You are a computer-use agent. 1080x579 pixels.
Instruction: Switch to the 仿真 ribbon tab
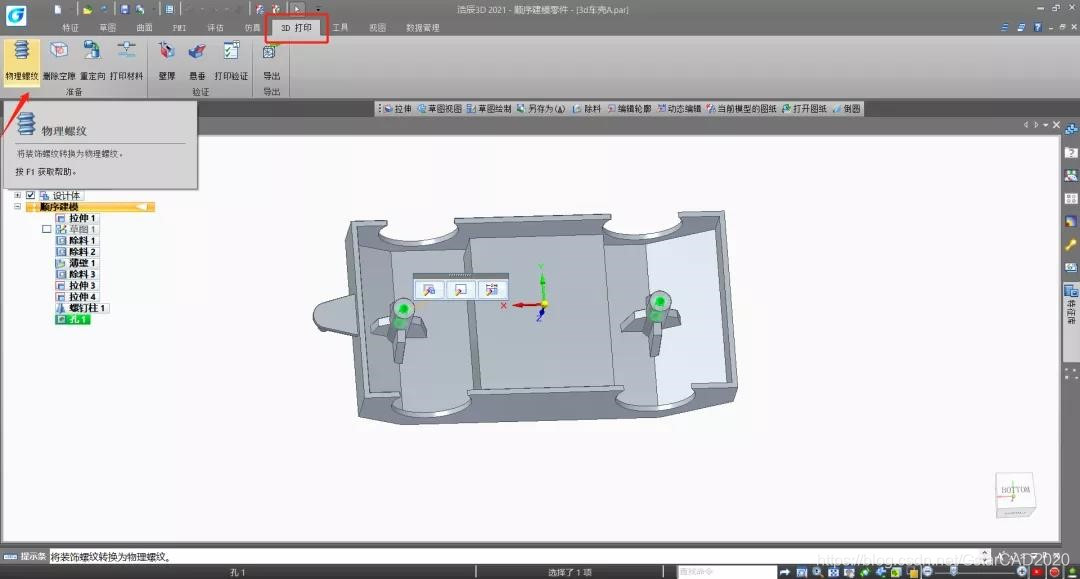point(252,28)
